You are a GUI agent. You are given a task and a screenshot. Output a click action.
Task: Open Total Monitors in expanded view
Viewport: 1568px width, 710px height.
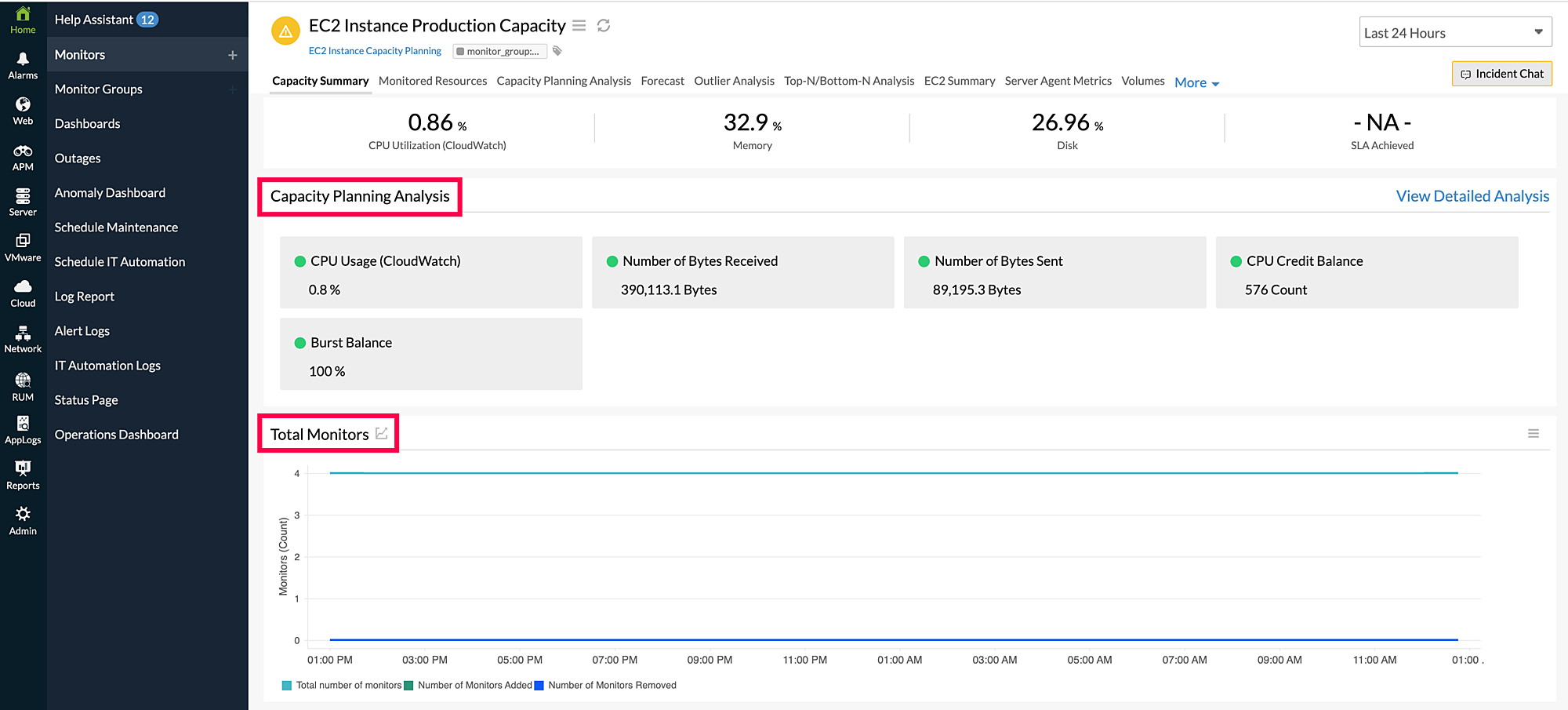[x=381, y=432]
